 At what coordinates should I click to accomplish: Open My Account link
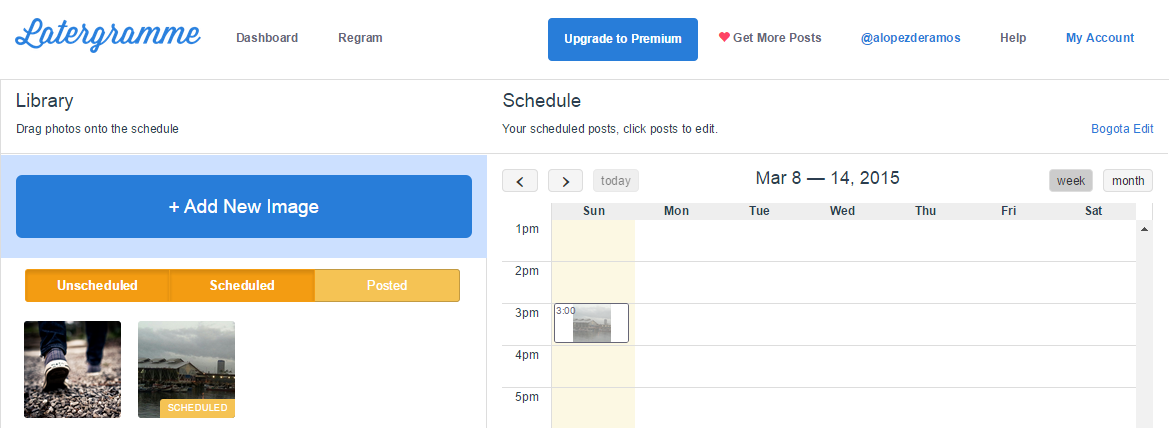point(1100,38)
